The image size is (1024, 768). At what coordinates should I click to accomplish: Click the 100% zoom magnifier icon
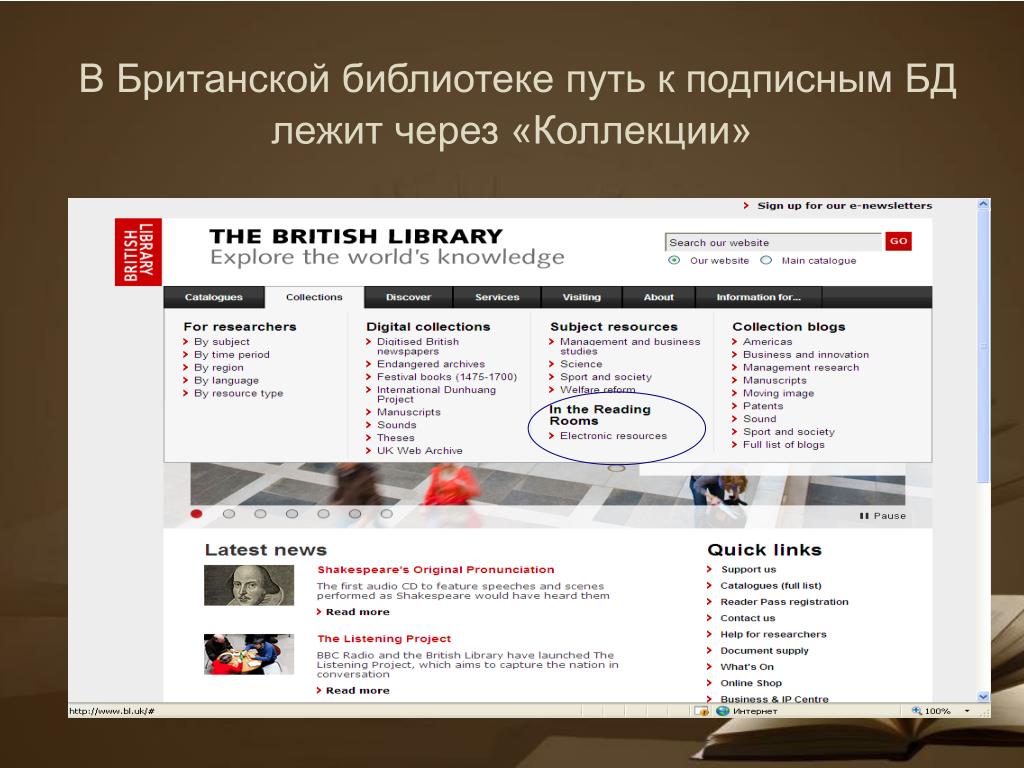[x=917, y=711]
